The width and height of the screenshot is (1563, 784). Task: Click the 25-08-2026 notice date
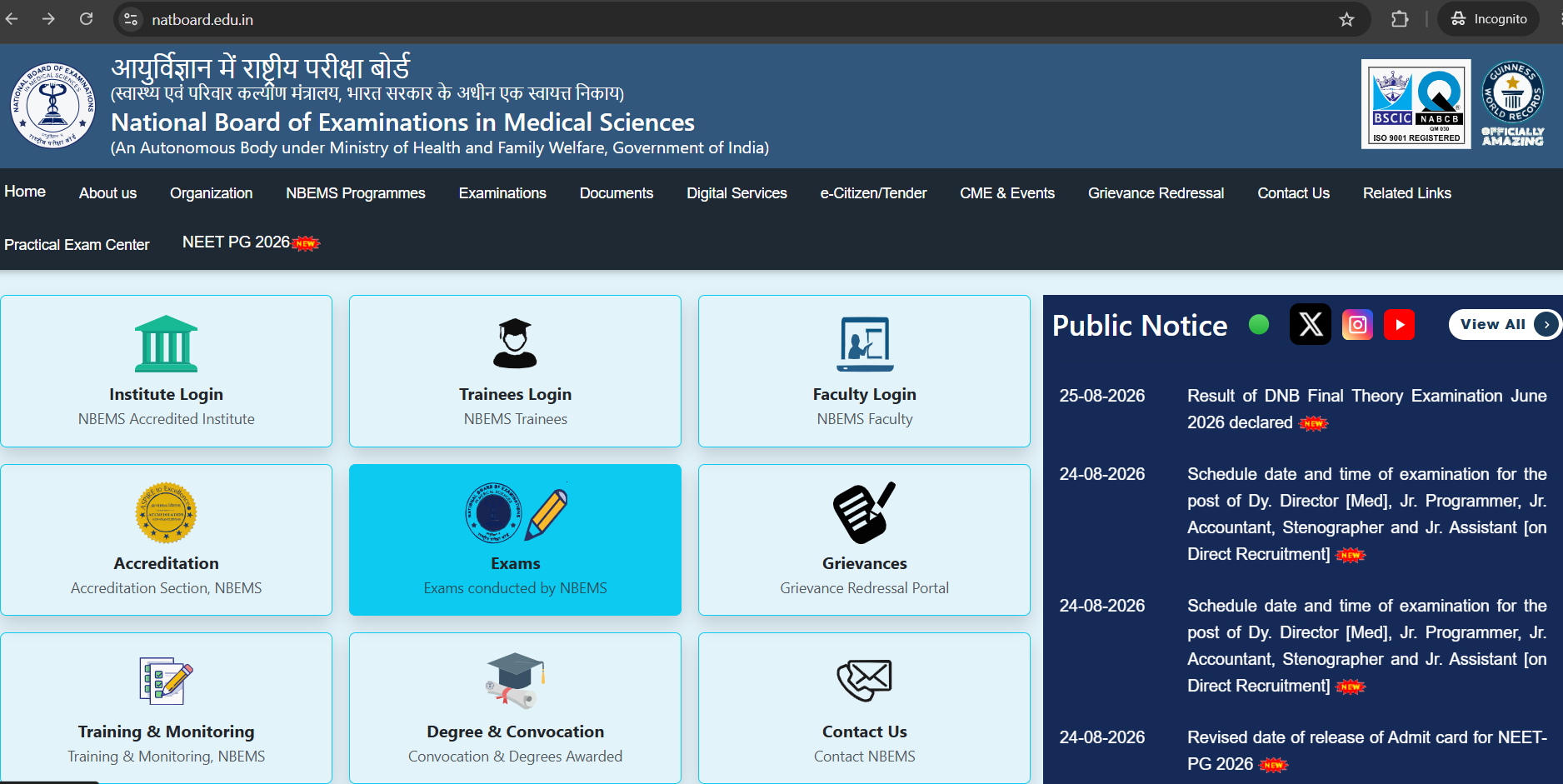point(1102,396)
